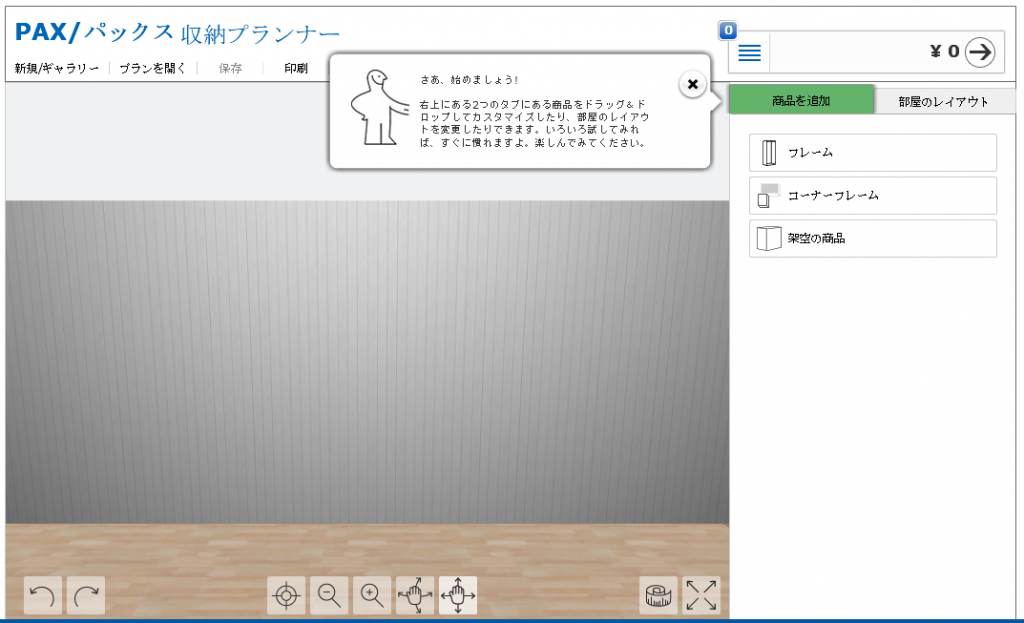1024x623 pixels.
Task: Switch to the 商品を追加 tab
Action: 801,100
